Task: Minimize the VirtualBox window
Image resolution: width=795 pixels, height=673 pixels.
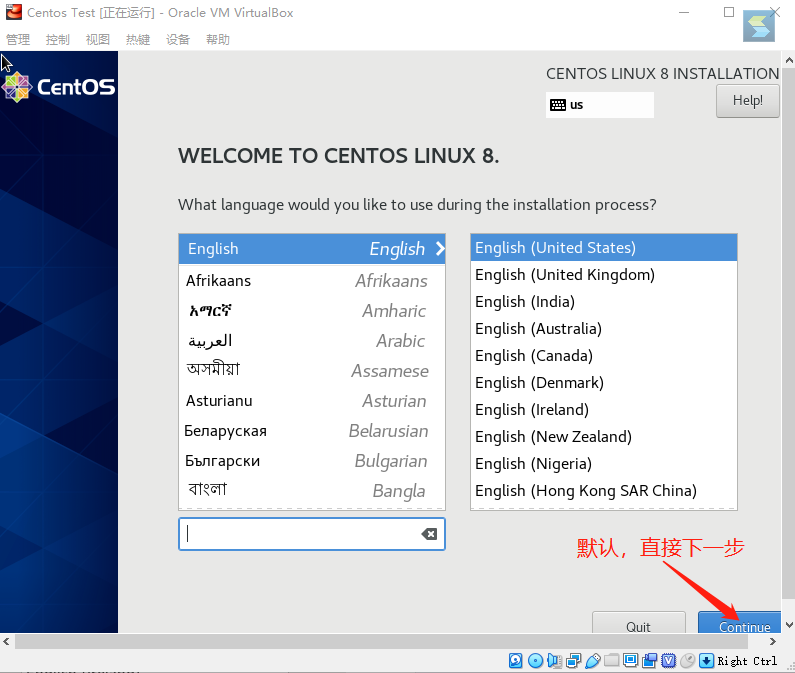Action: point(684,12)
